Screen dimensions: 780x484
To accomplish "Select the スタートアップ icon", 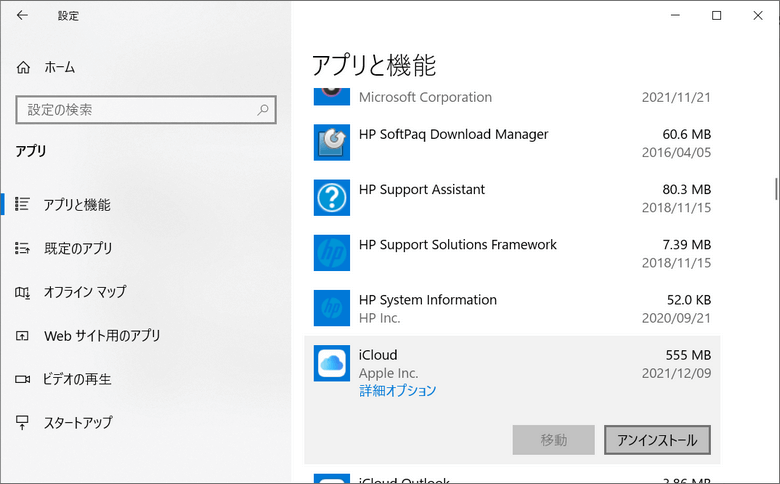I will click(22, 423).
